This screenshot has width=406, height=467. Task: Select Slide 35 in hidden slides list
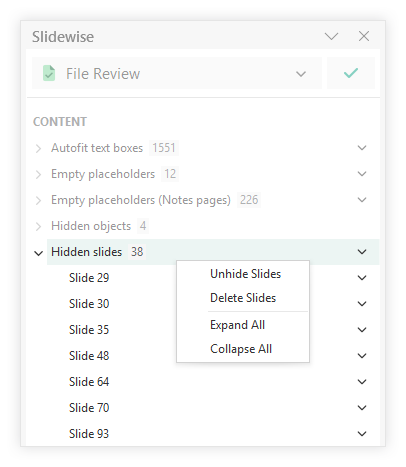89,330
